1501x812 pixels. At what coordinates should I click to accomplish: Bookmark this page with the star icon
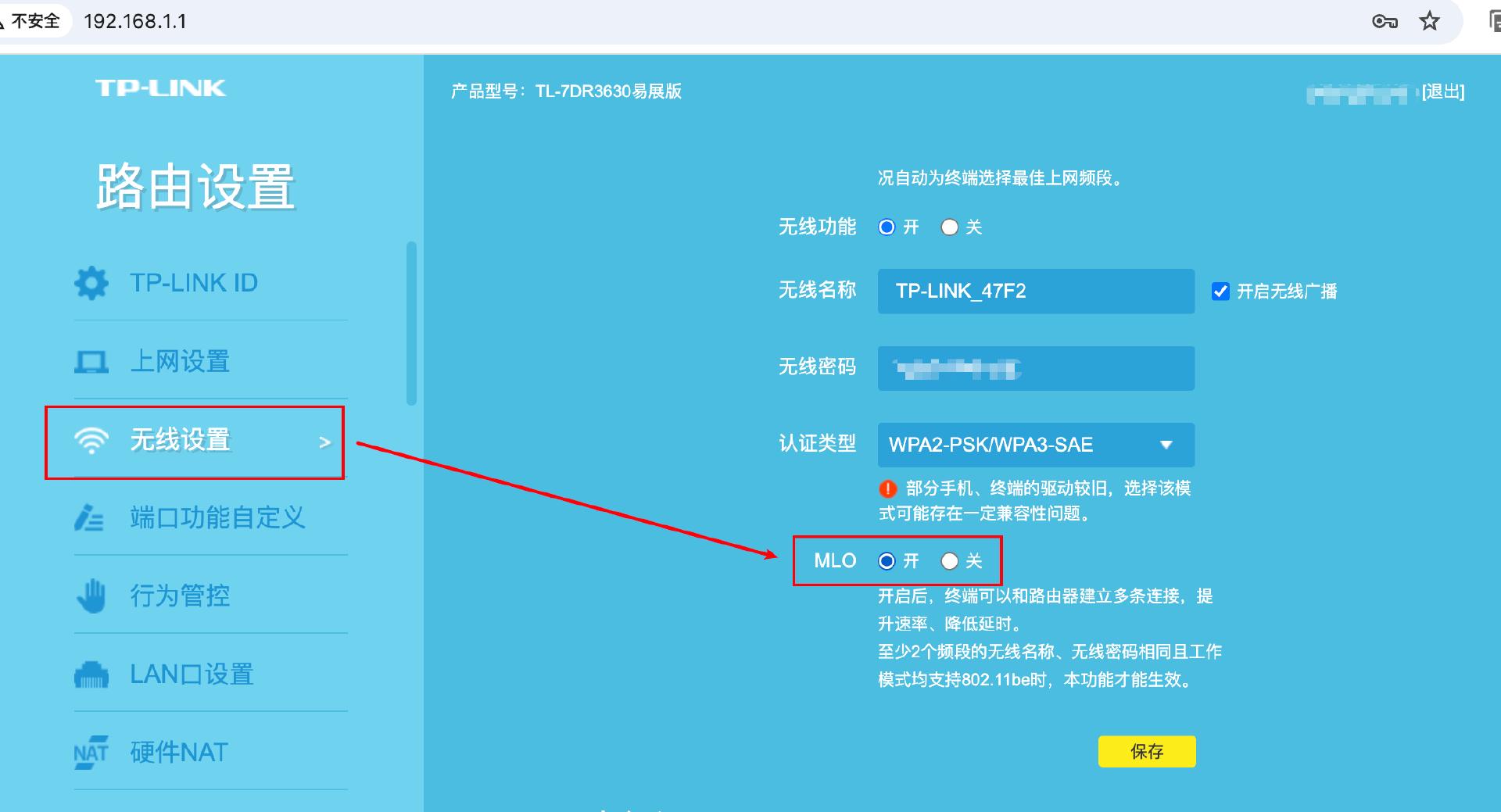(1430, 21)
